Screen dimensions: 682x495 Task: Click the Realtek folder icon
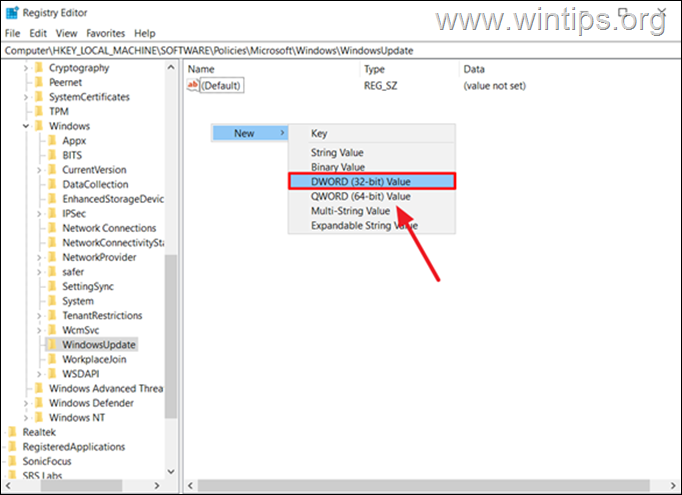coord(13,432)
